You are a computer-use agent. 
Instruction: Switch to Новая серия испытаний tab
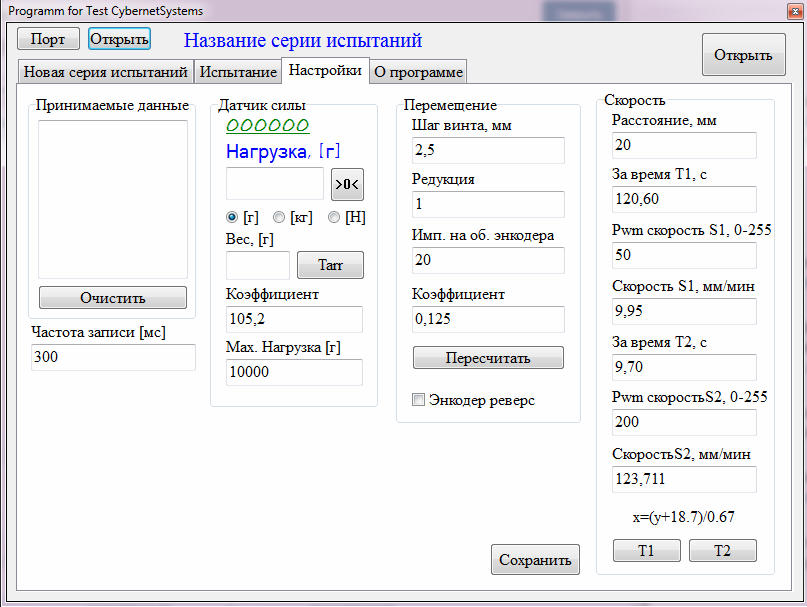coord(106,72)
